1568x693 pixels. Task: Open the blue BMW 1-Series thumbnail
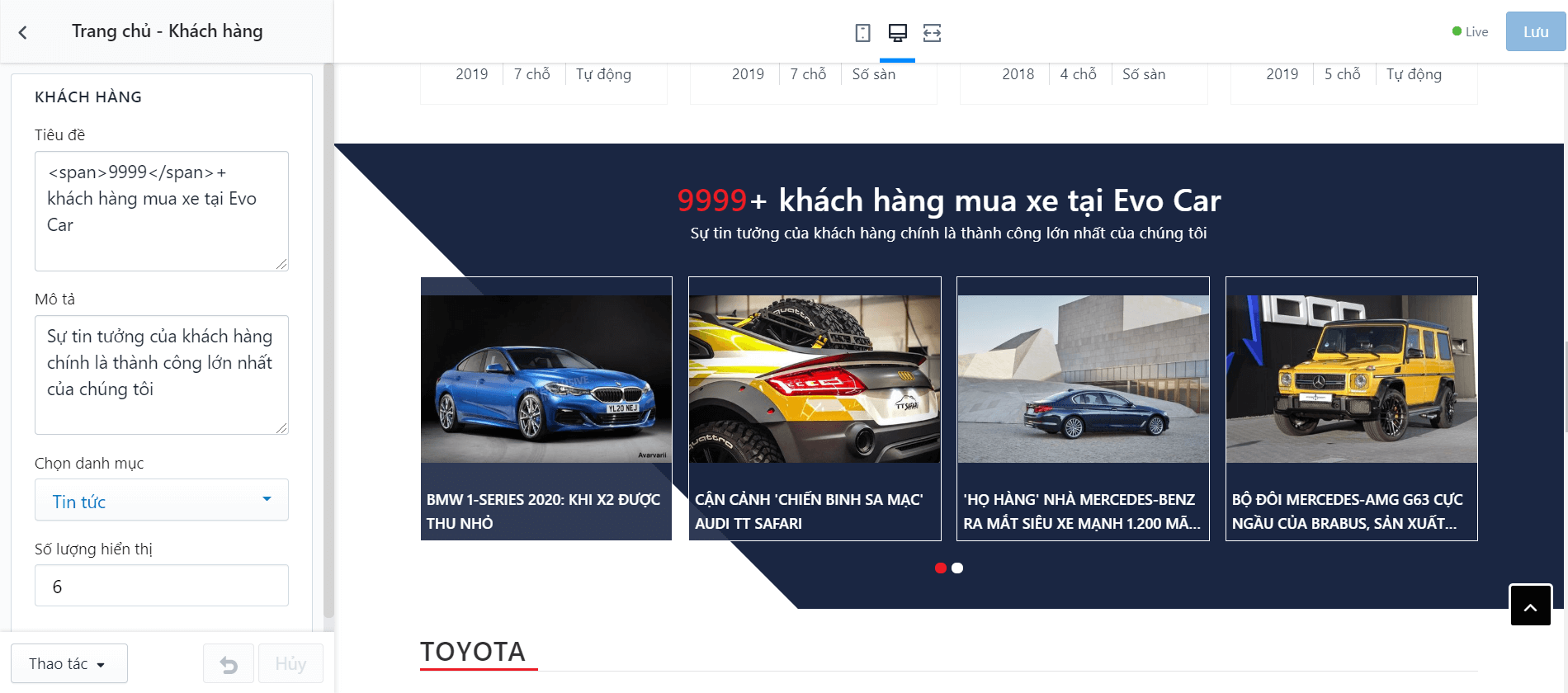tap(546, 379)
